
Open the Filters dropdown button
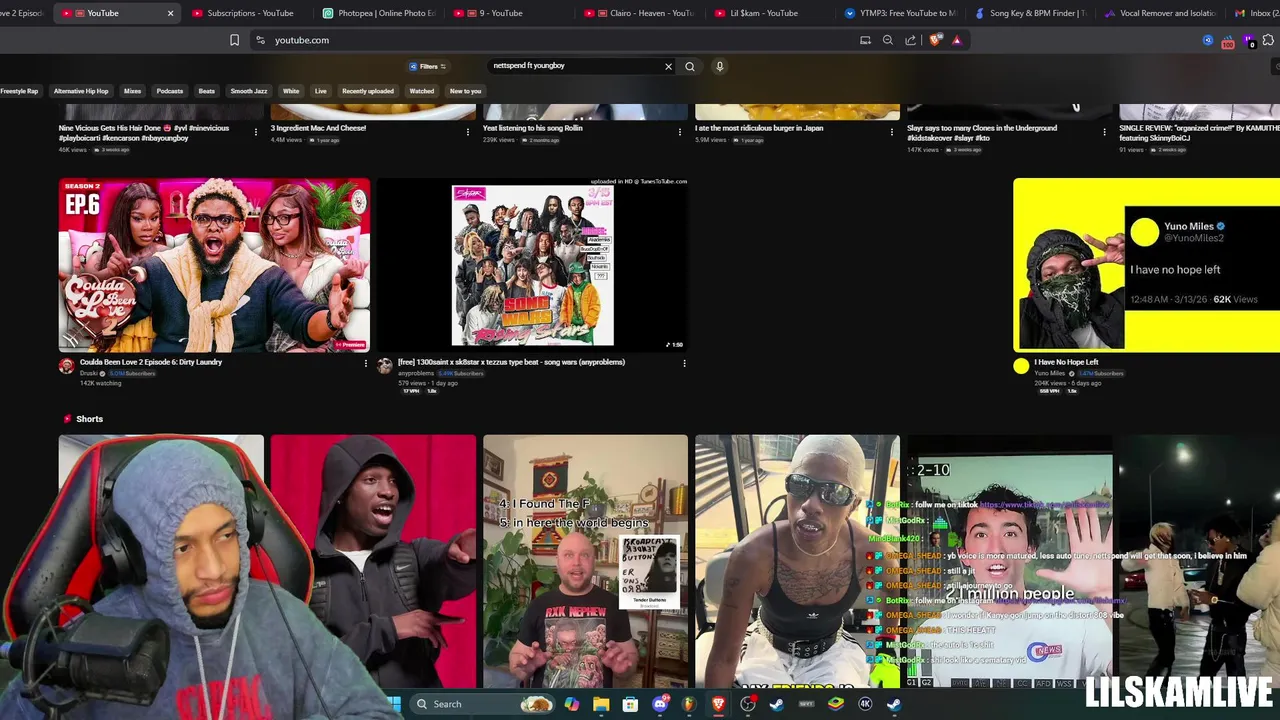pyautogui.click(x=428, y=66)
